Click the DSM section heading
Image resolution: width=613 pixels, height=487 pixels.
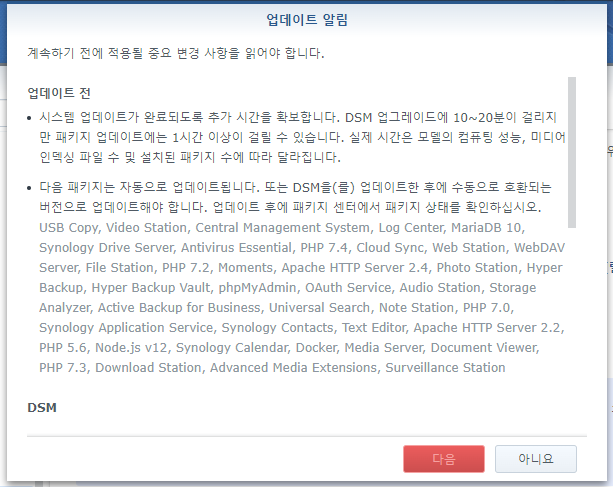[42, 408]
